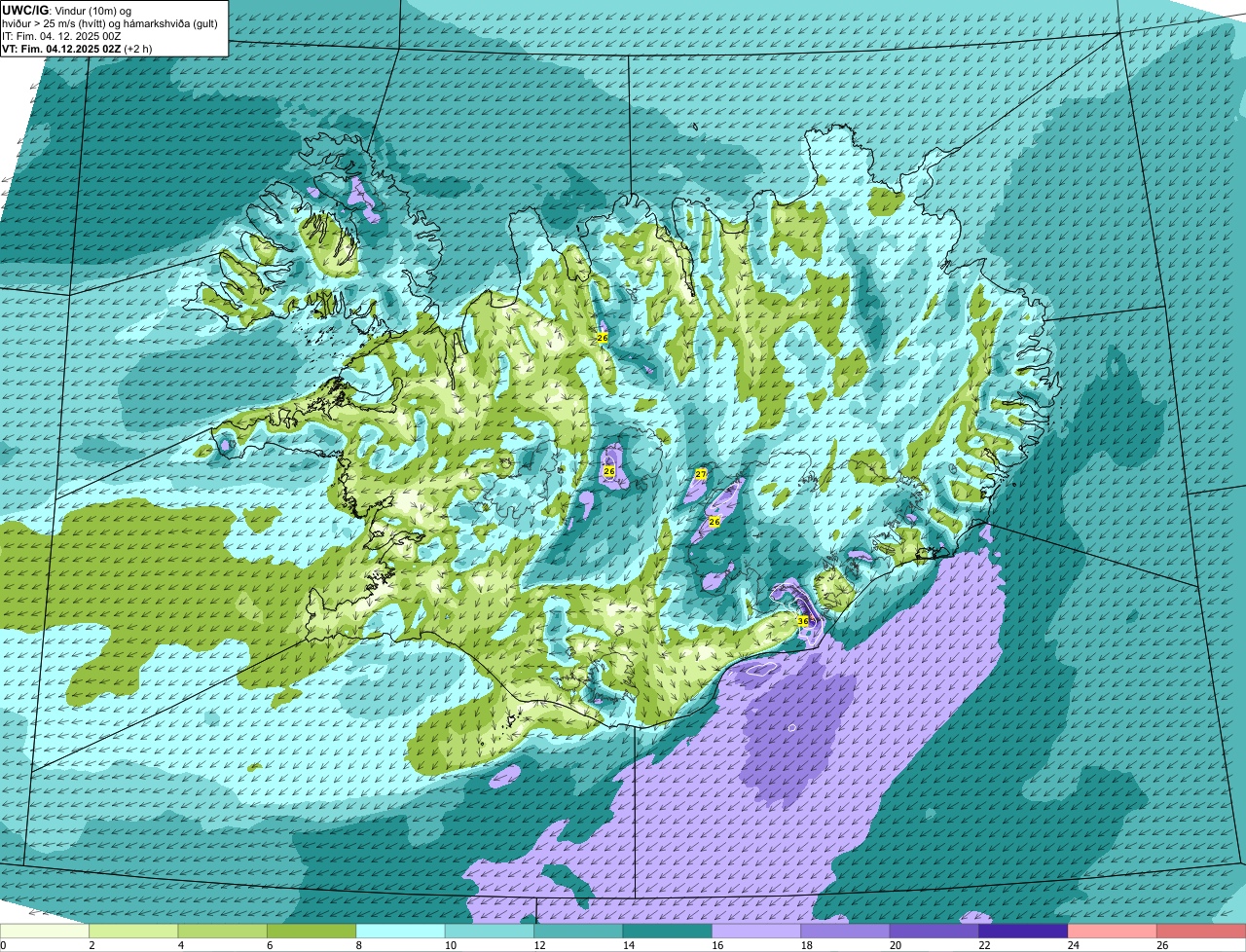Click the valid time 'VT: Fim. 04.12.2025 02Z (+2 h)'

point(77,48)
